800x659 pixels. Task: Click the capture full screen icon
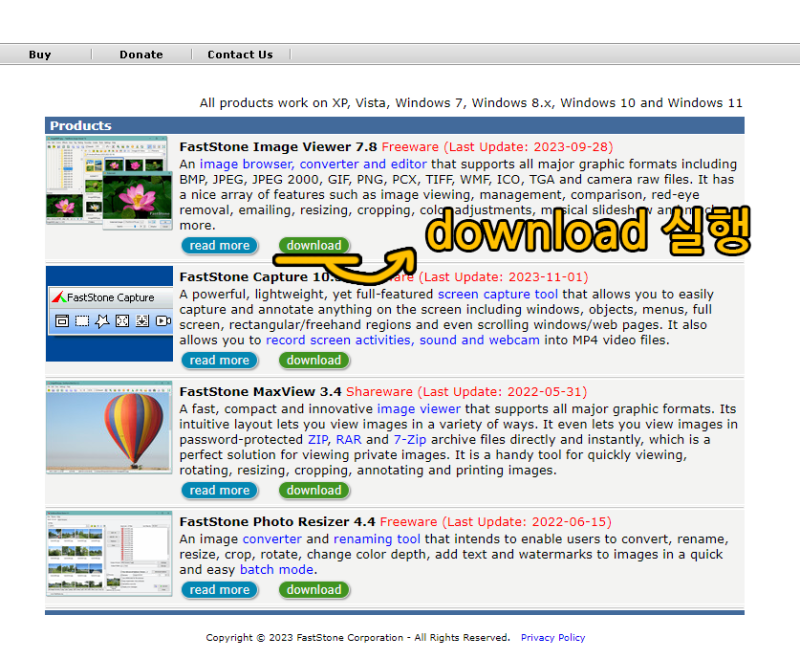tap(122, 321)
